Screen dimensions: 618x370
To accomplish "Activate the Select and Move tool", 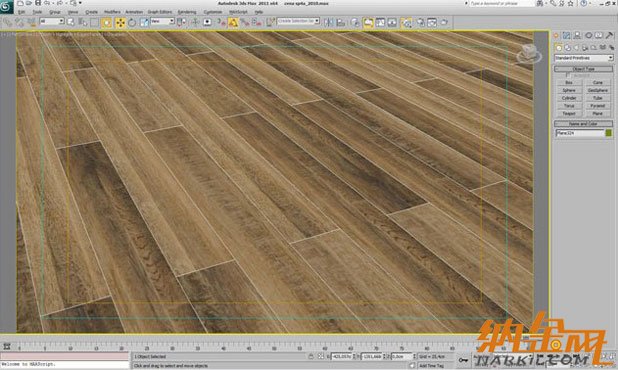I will coord(120,22).
